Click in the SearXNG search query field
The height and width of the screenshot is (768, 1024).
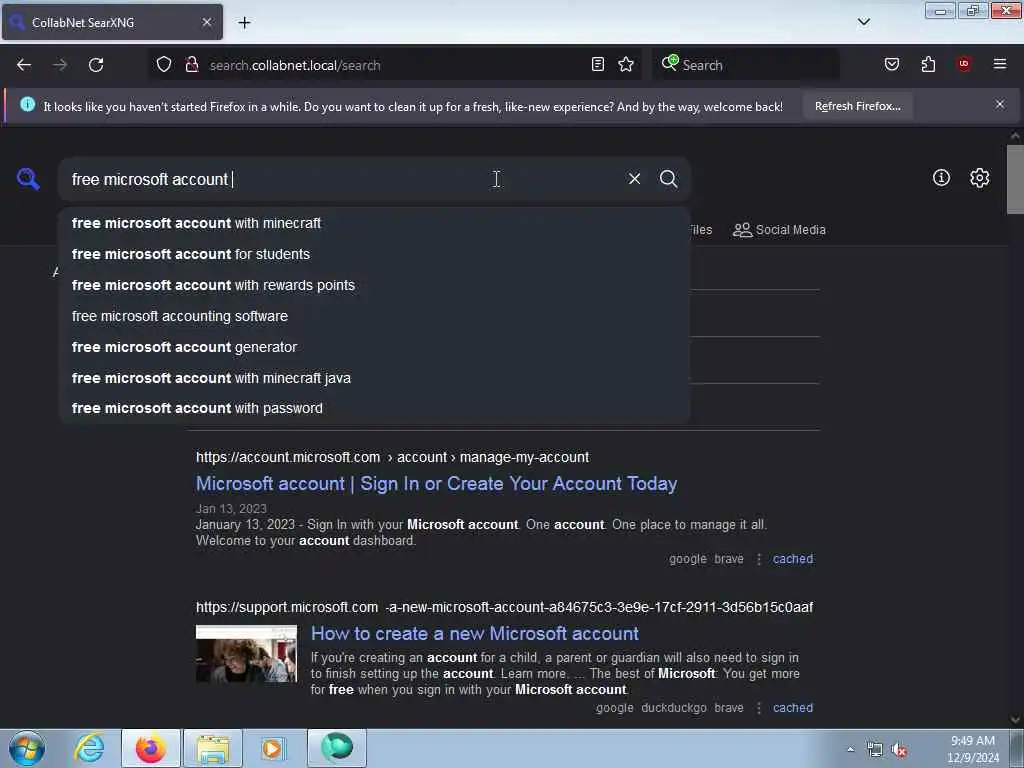click(x=340, y=179)
